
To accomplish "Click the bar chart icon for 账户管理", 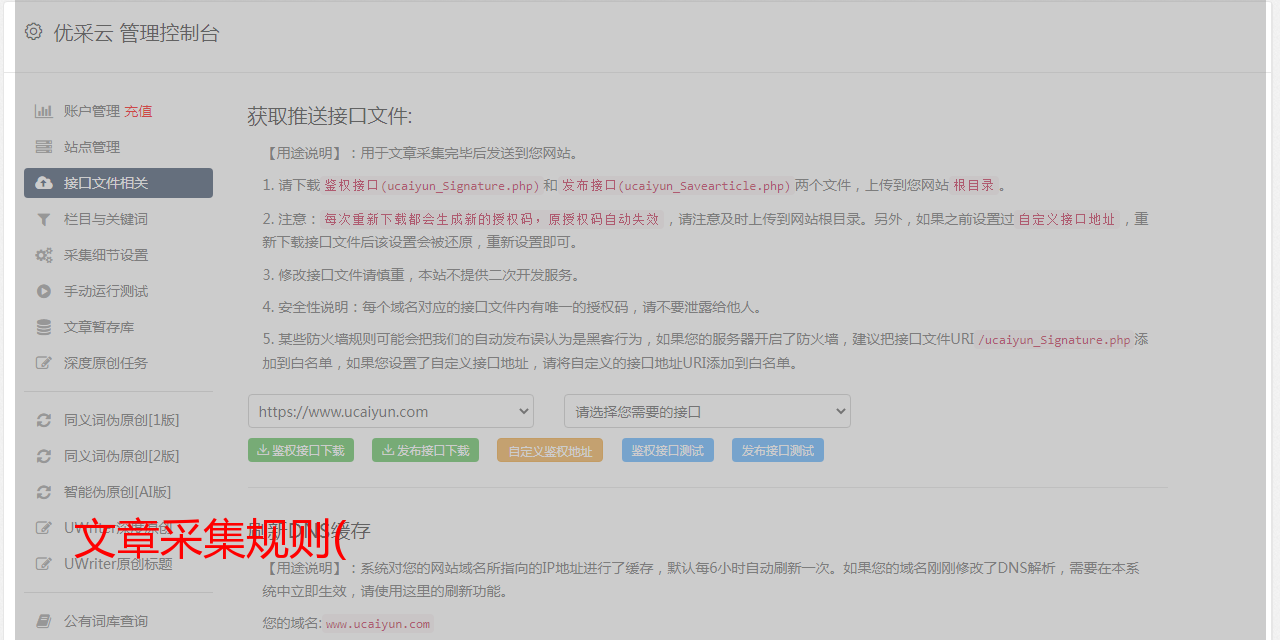I will tap(44, 111).
